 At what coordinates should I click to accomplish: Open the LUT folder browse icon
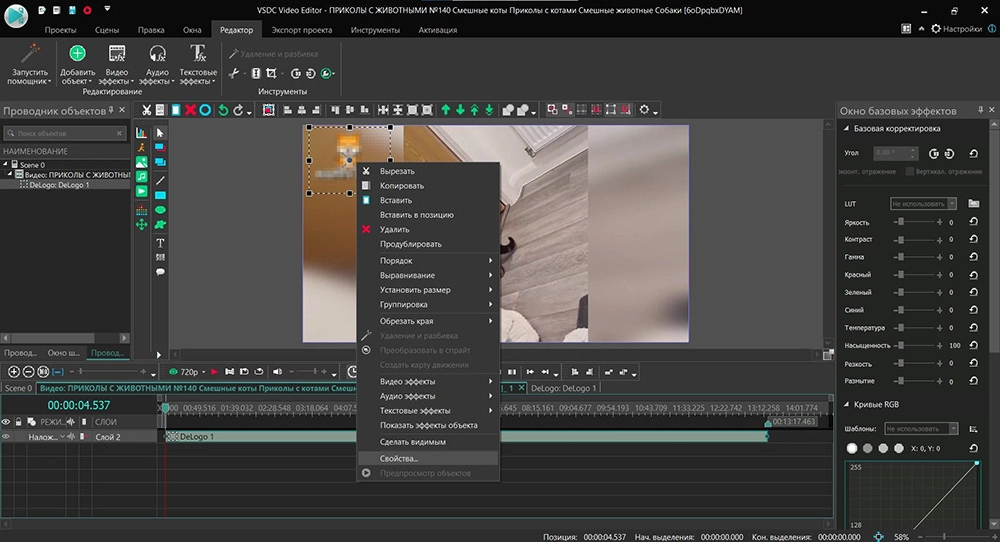pyautogui.click(x=973, y=203)
